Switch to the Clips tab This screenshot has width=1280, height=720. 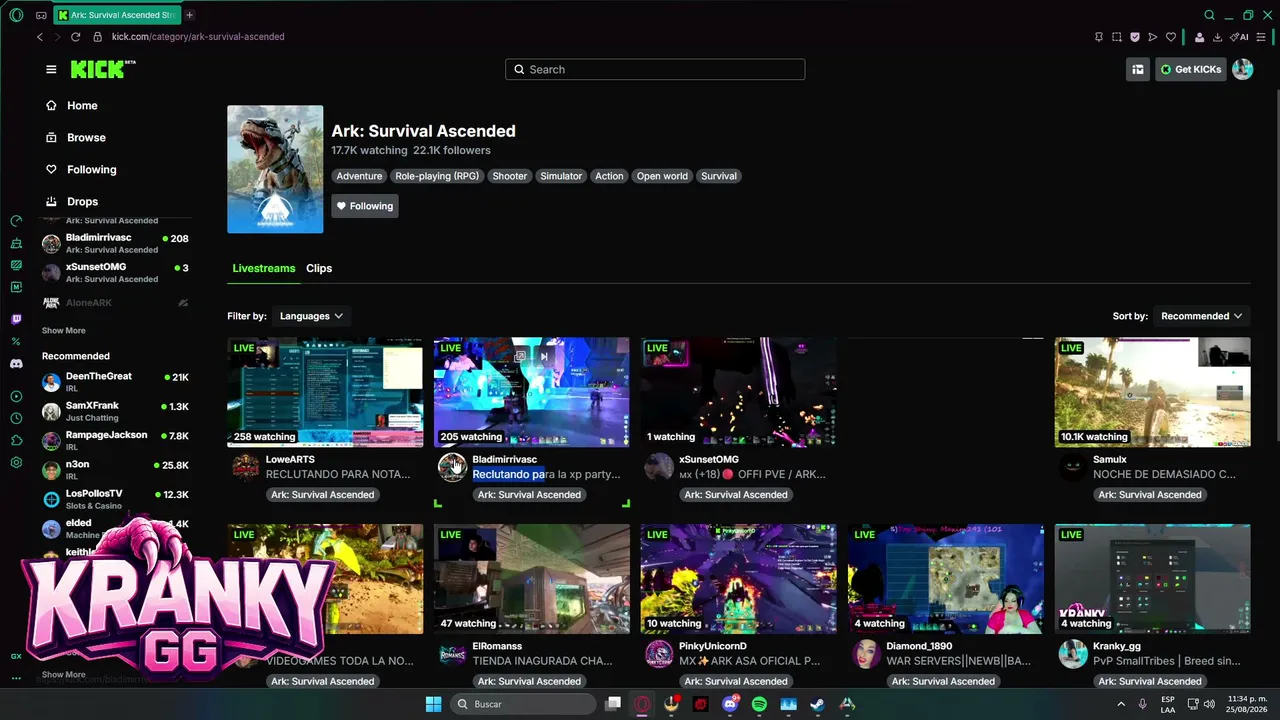319,268
